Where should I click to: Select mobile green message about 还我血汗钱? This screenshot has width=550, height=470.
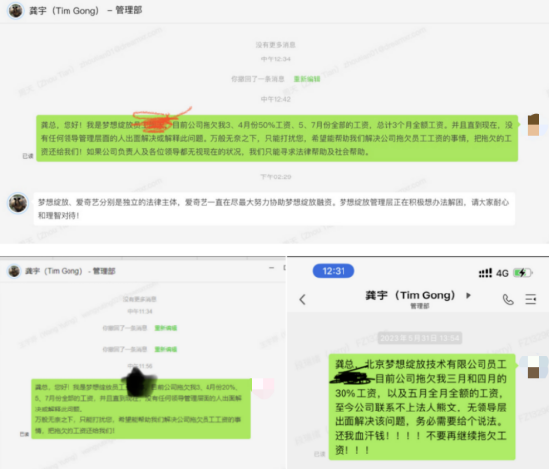click(x=422, y=407)
